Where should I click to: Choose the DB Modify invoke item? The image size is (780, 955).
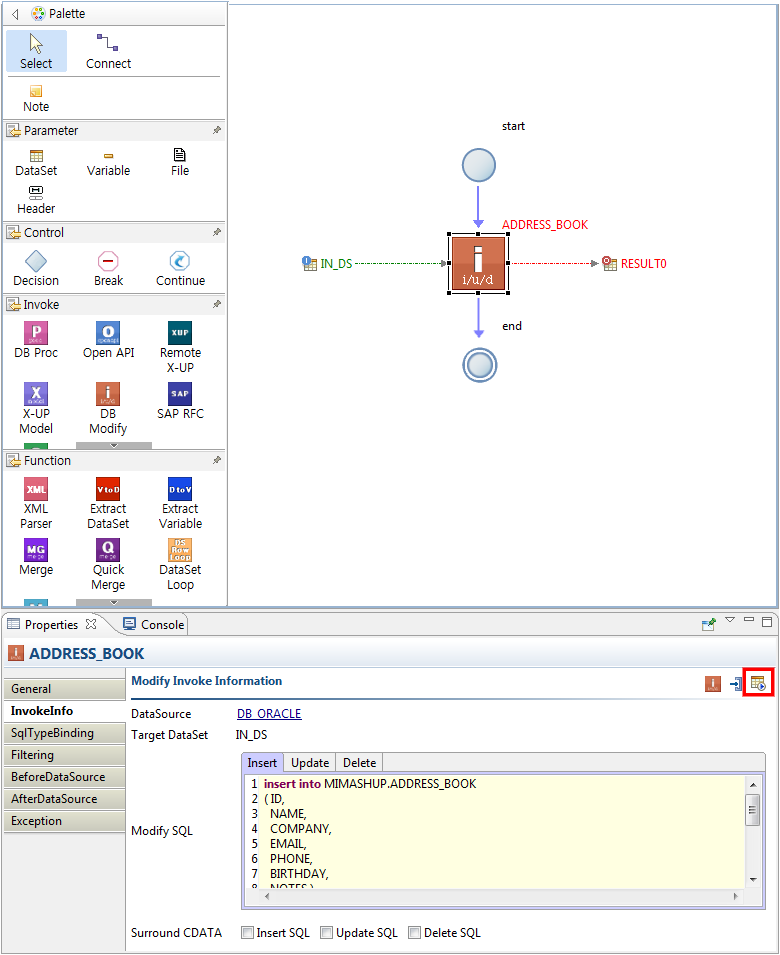click(x=108, y=409)
